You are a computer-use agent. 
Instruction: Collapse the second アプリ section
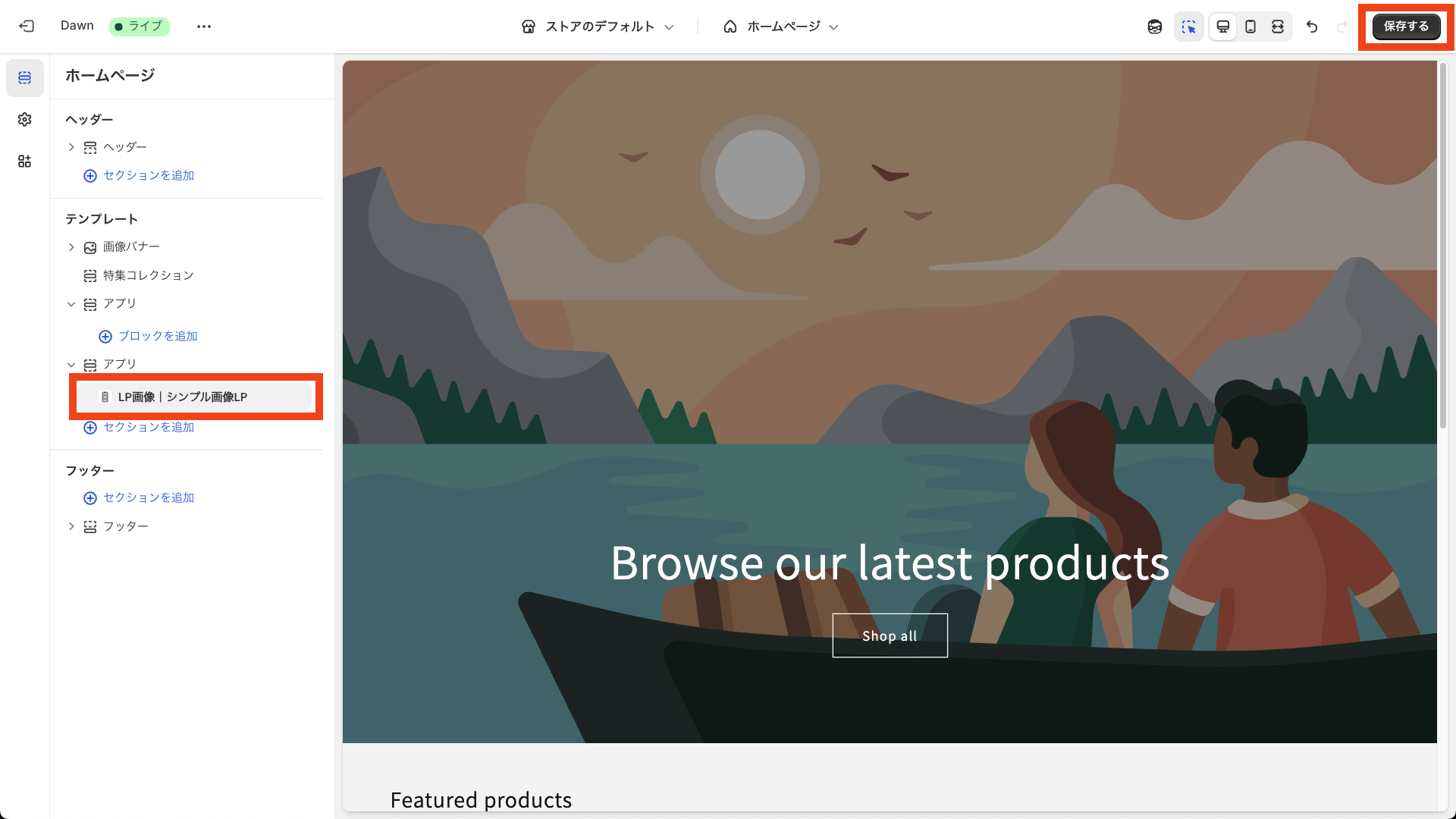(72, 364)
